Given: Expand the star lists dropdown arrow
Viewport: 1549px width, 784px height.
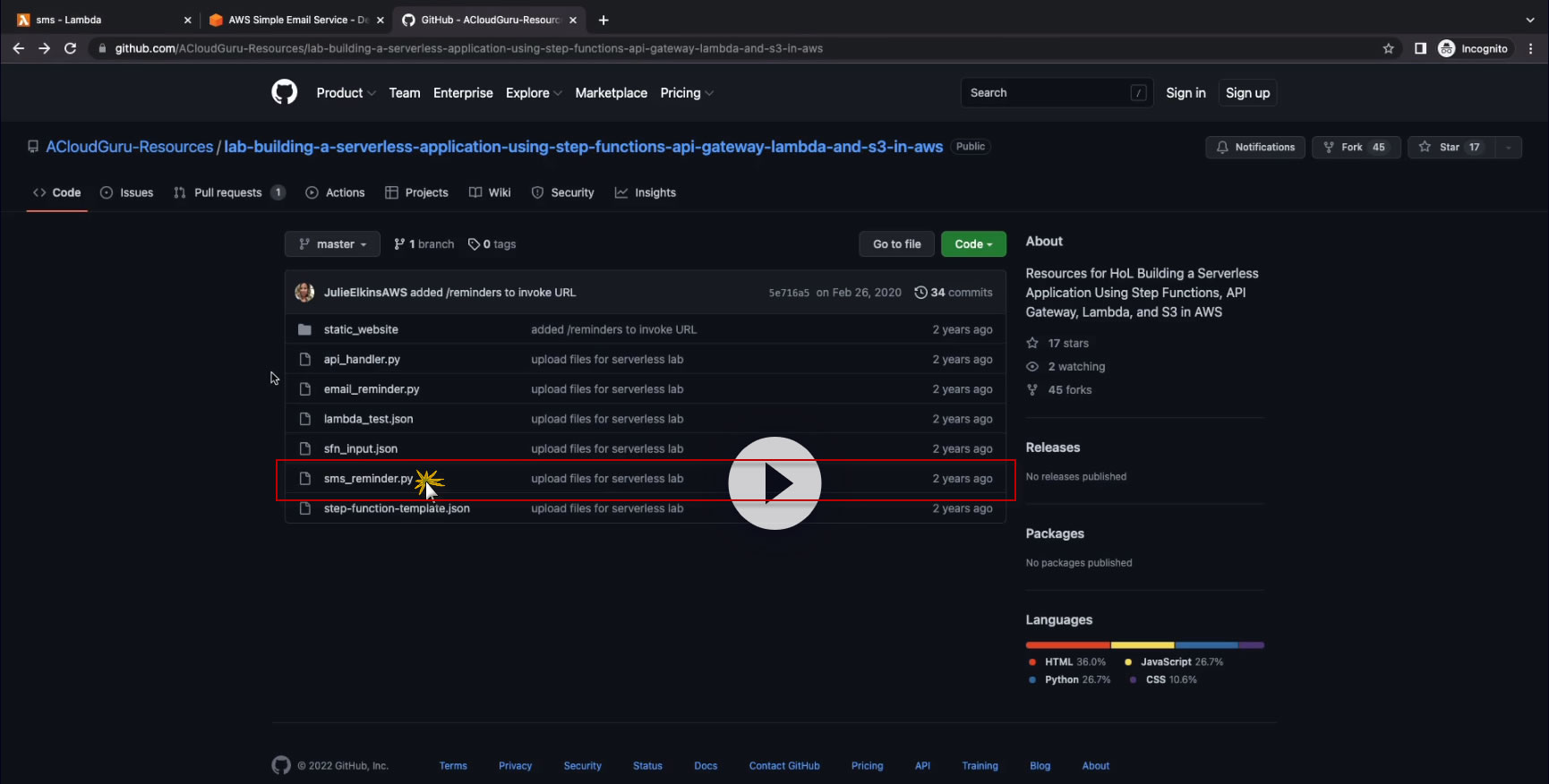Looking at the screenshot, I should [x=1509, y=147].
